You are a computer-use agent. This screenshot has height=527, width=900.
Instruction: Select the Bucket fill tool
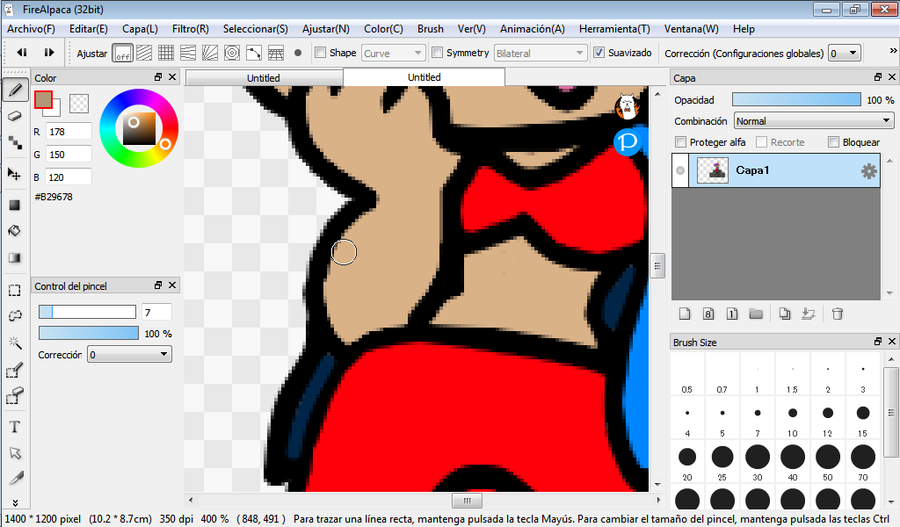click(15, 231)
